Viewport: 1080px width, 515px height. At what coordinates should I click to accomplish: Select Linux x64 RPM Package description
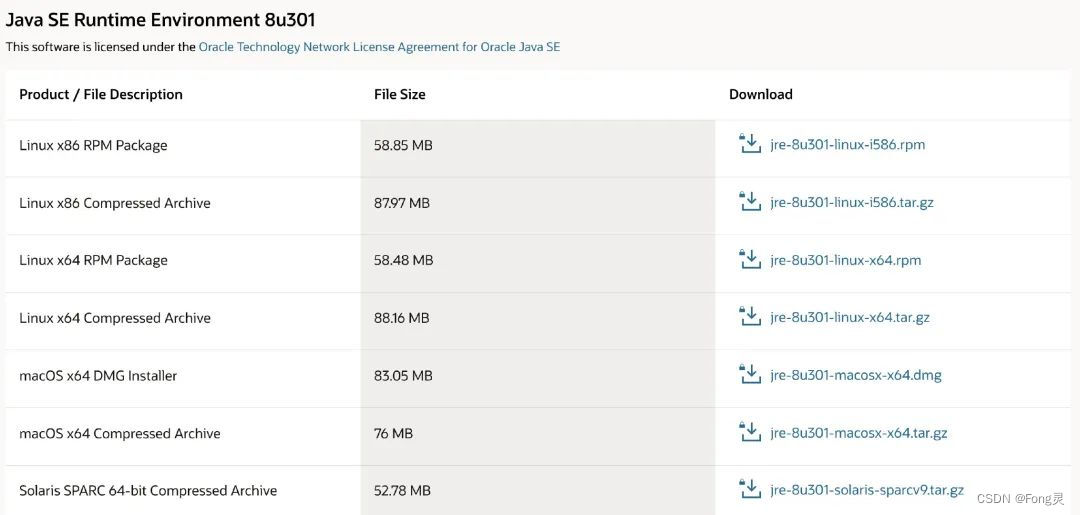coord(93,260)
